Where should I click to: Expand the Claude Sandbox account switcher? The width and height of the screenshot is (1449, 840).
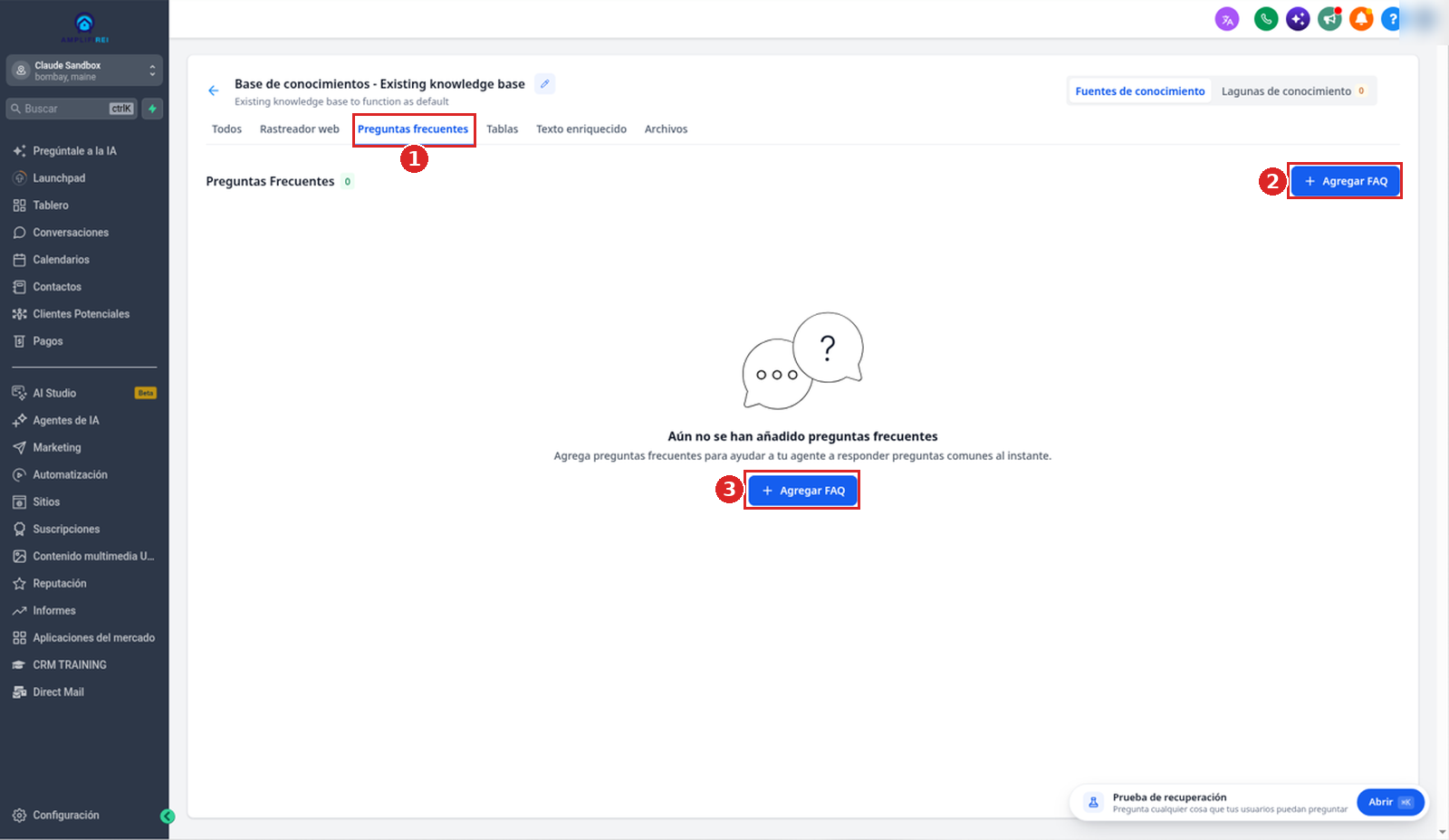(x=84, y=71)
